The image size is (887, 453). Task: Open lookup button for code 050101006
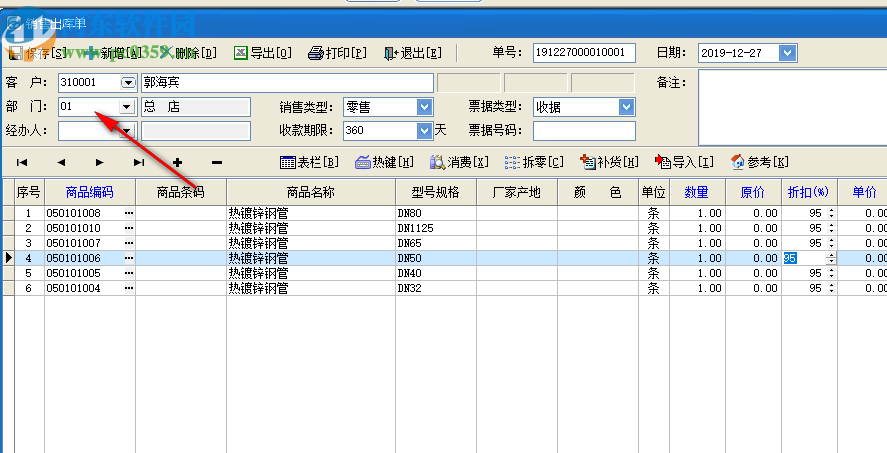click(x=130, y=258)
